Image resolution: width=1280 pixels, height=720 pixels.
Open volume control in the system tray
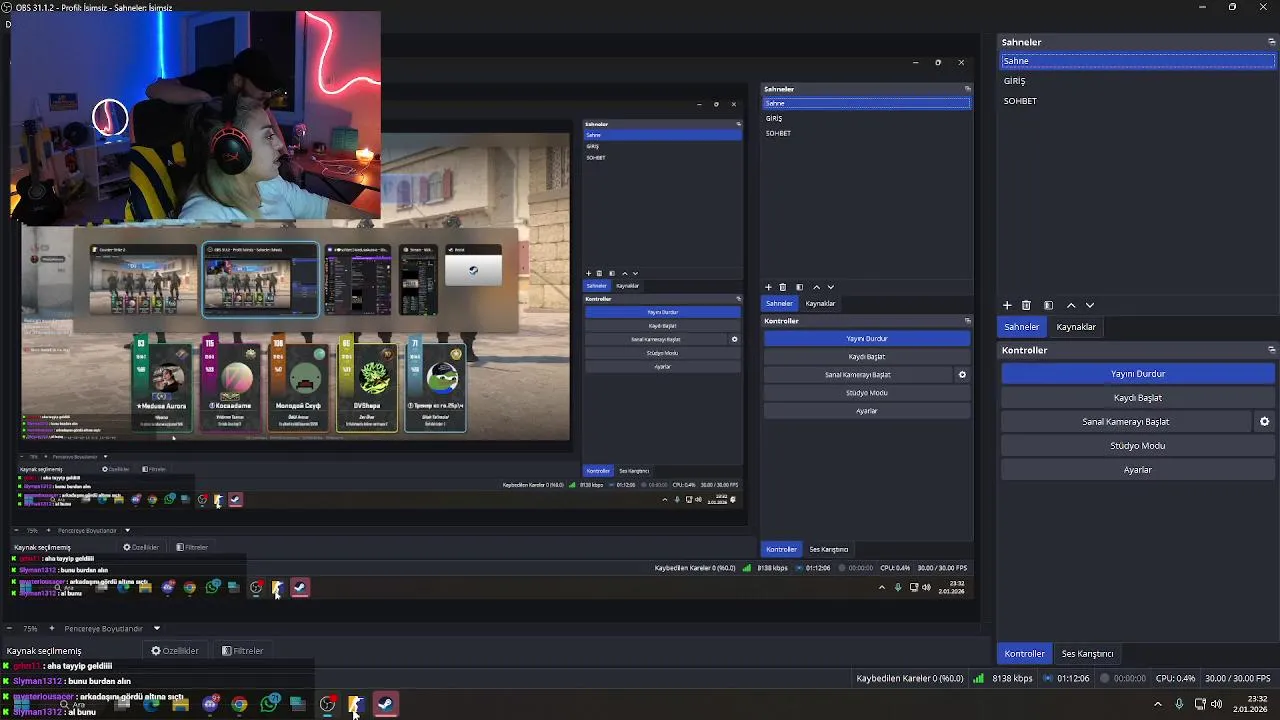click(x=1216, y=704)
